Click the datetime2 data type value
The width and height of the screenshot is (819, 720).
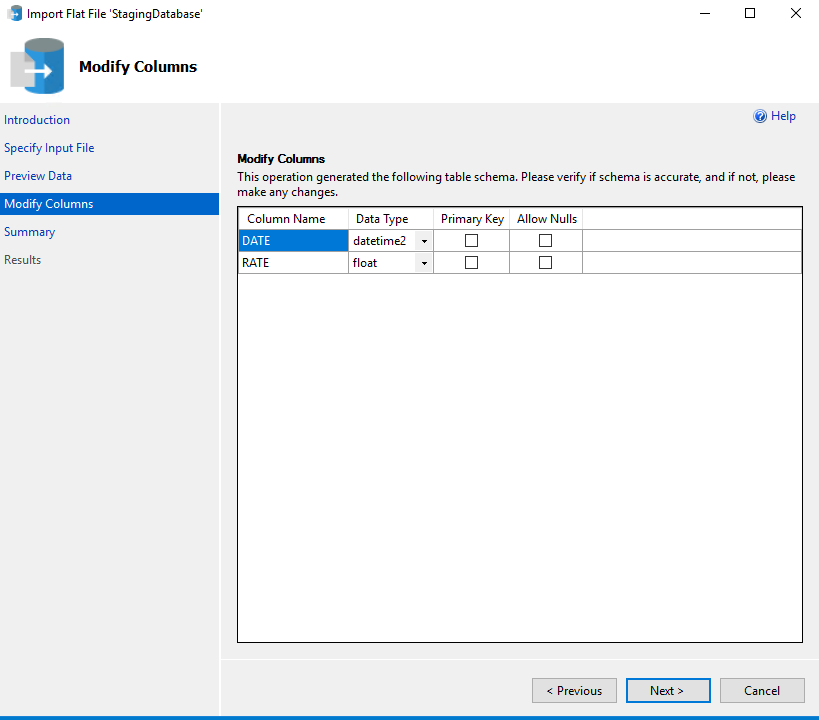pos(380,241)
